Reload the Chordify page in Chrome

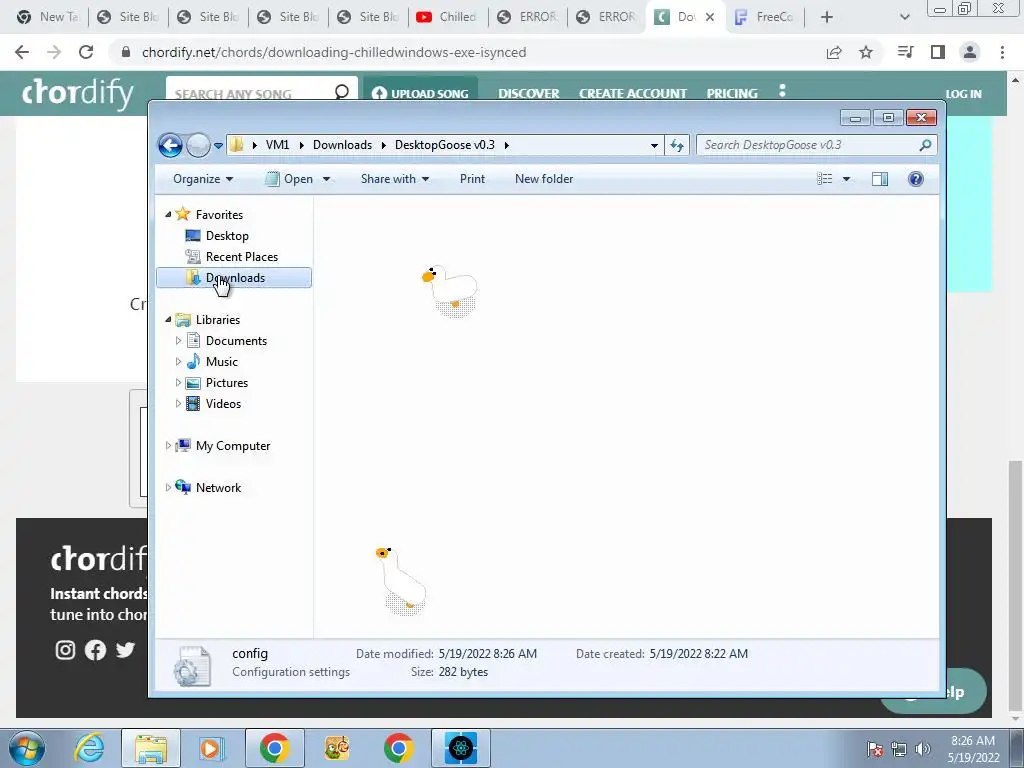(x=86, y=52)
